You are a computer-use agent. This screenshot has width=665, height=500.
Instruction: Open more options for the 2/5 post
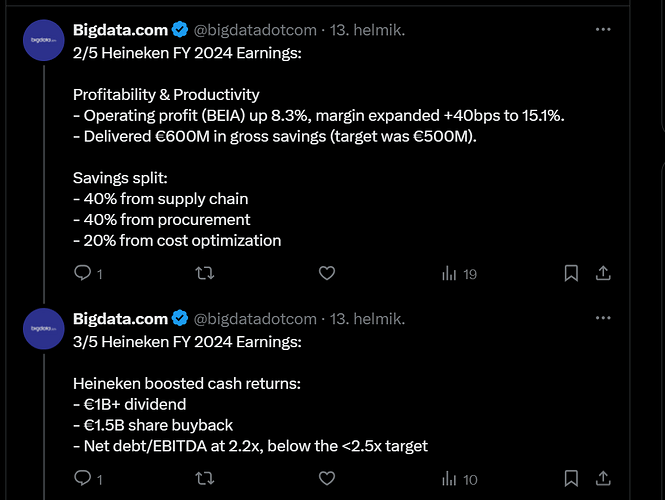[x=603, y=30]
